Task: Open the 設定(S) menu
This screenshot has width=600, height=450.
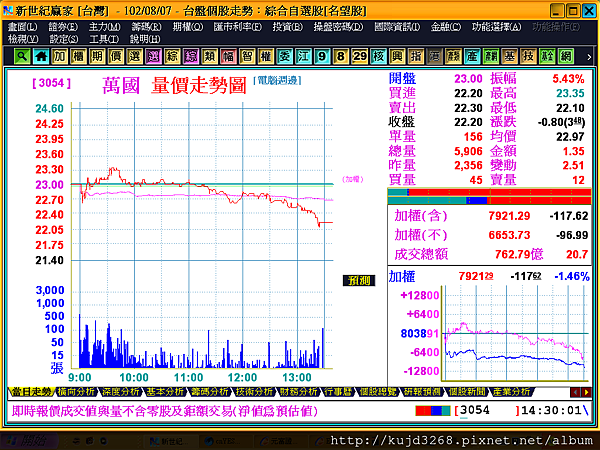Action: point(64,39)
